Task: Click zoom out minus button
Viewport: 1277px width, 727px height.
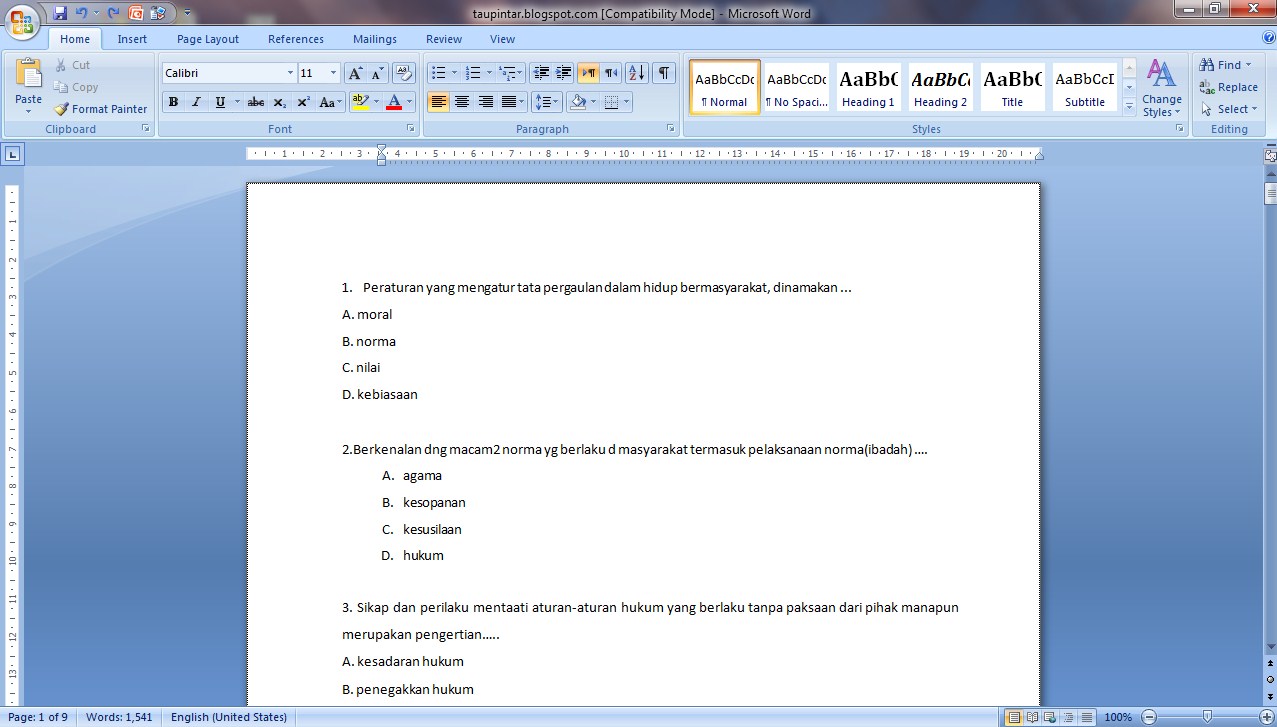Action: pyautogui.click(x=1149, y=717)
